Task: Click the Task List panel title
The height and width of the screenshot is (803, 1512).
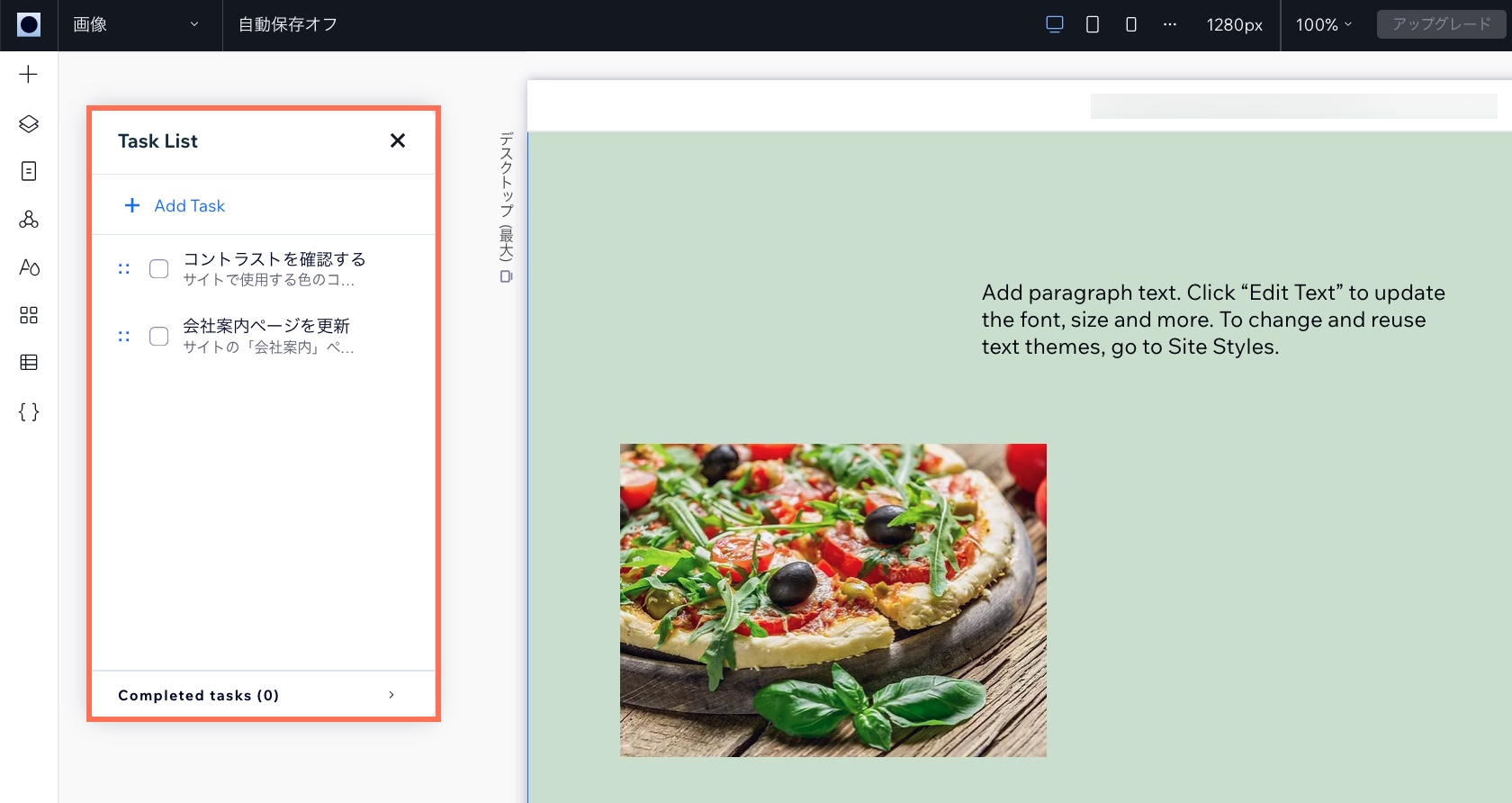Action: click(157, 141)
